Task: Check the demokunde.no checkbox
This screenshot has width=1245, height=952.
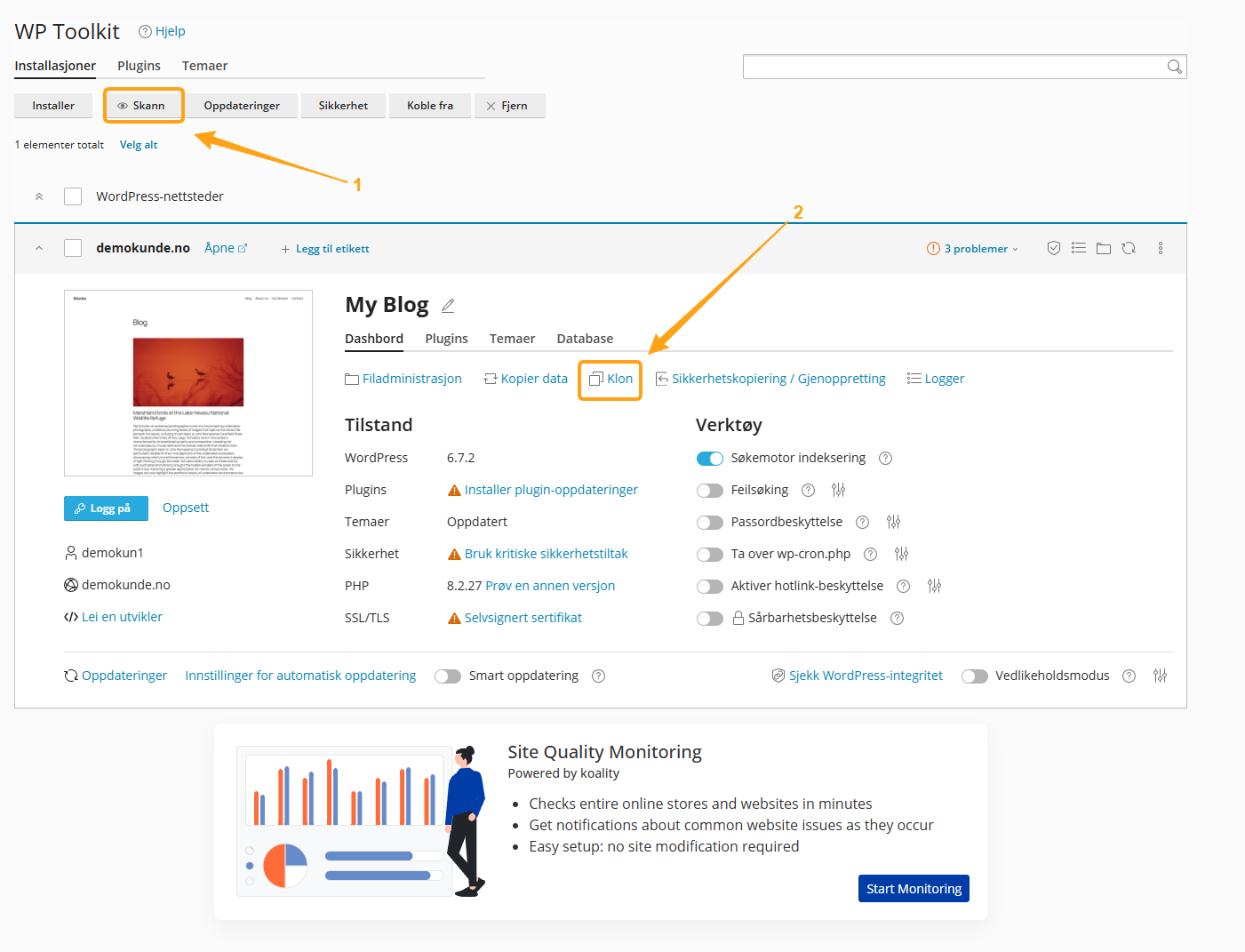Action: 73,248
